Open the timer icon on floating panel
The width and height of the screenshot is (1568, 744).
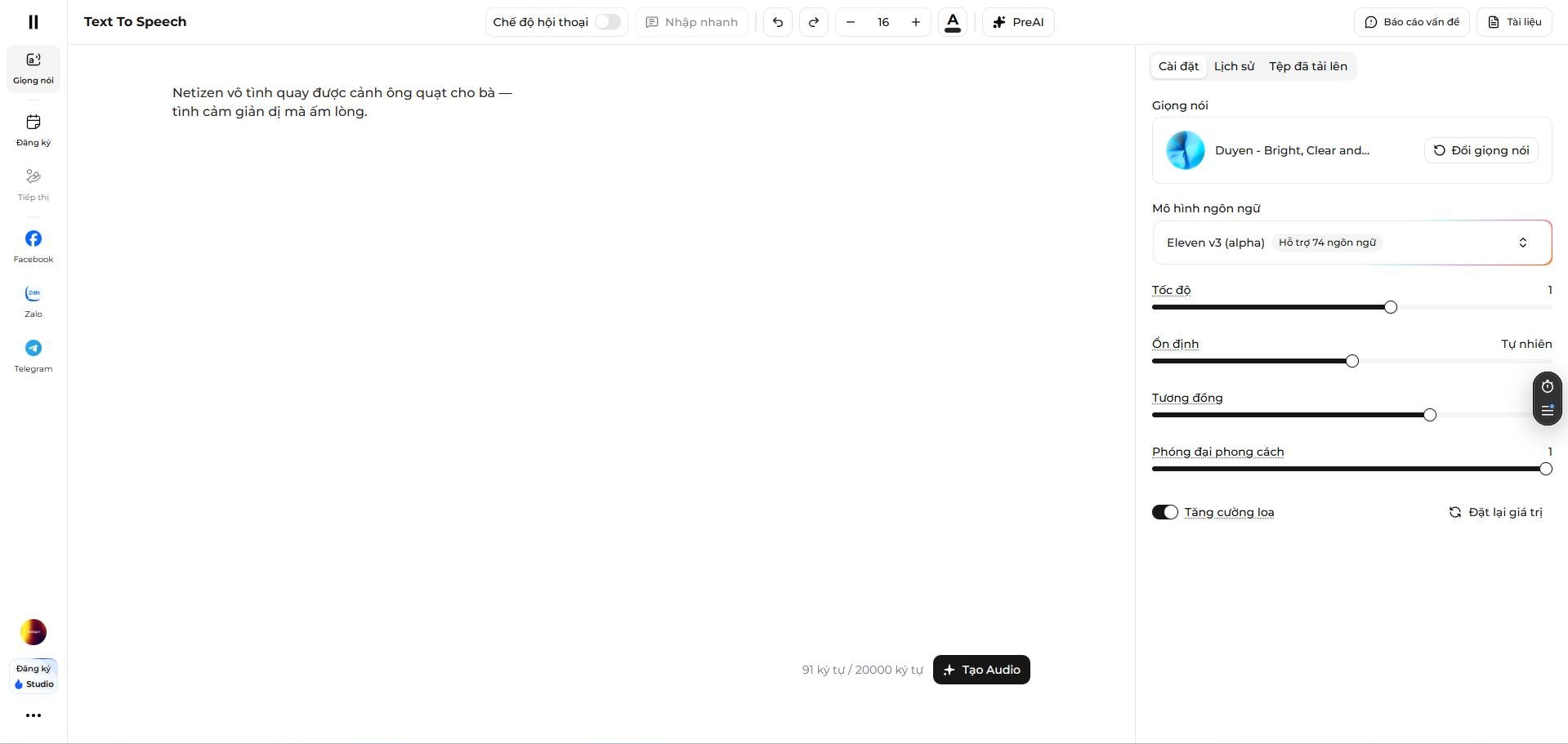pyautogui.click(x=1547, y=386)
